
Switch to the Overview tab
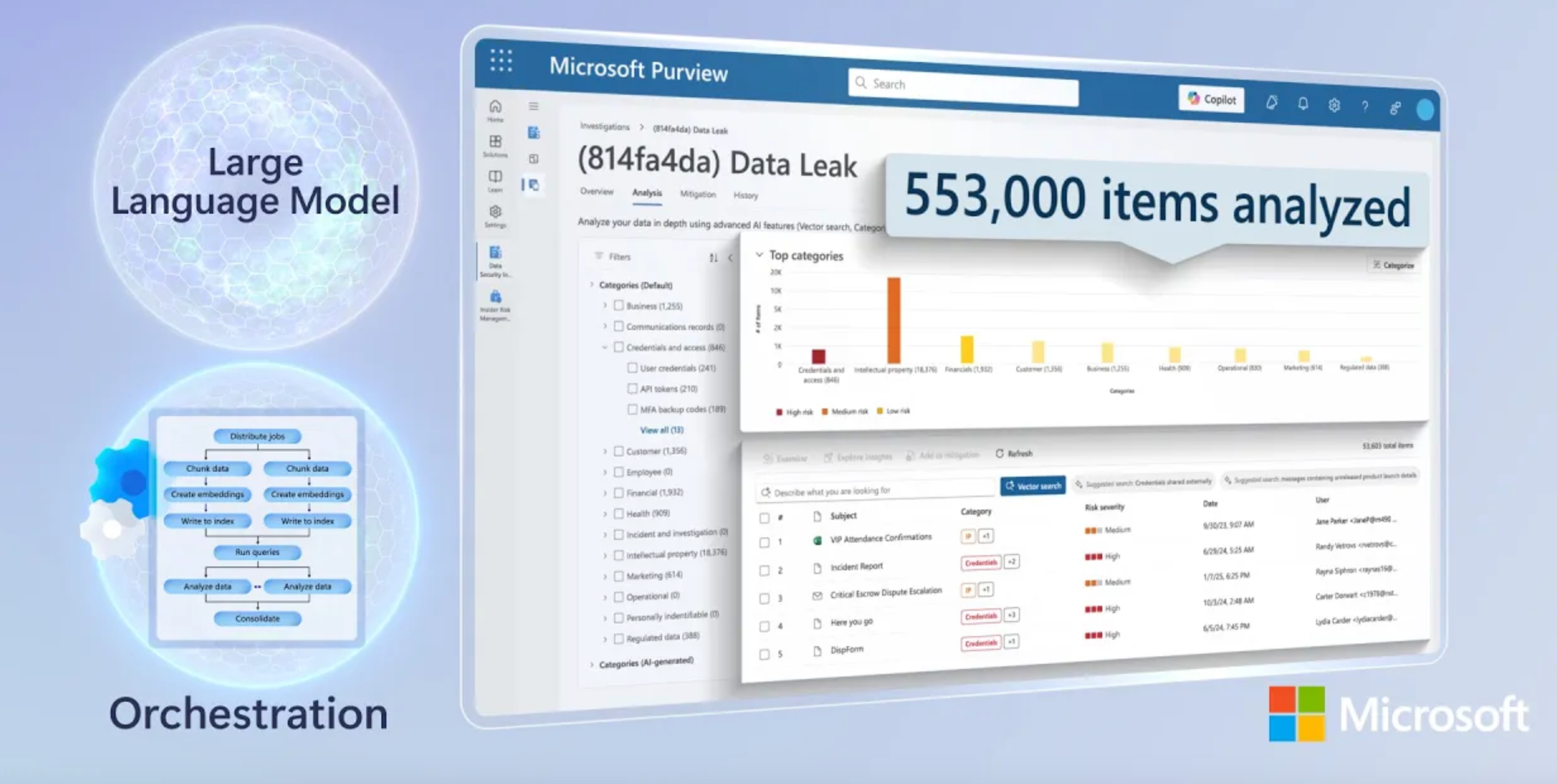[x=596, y=192]
